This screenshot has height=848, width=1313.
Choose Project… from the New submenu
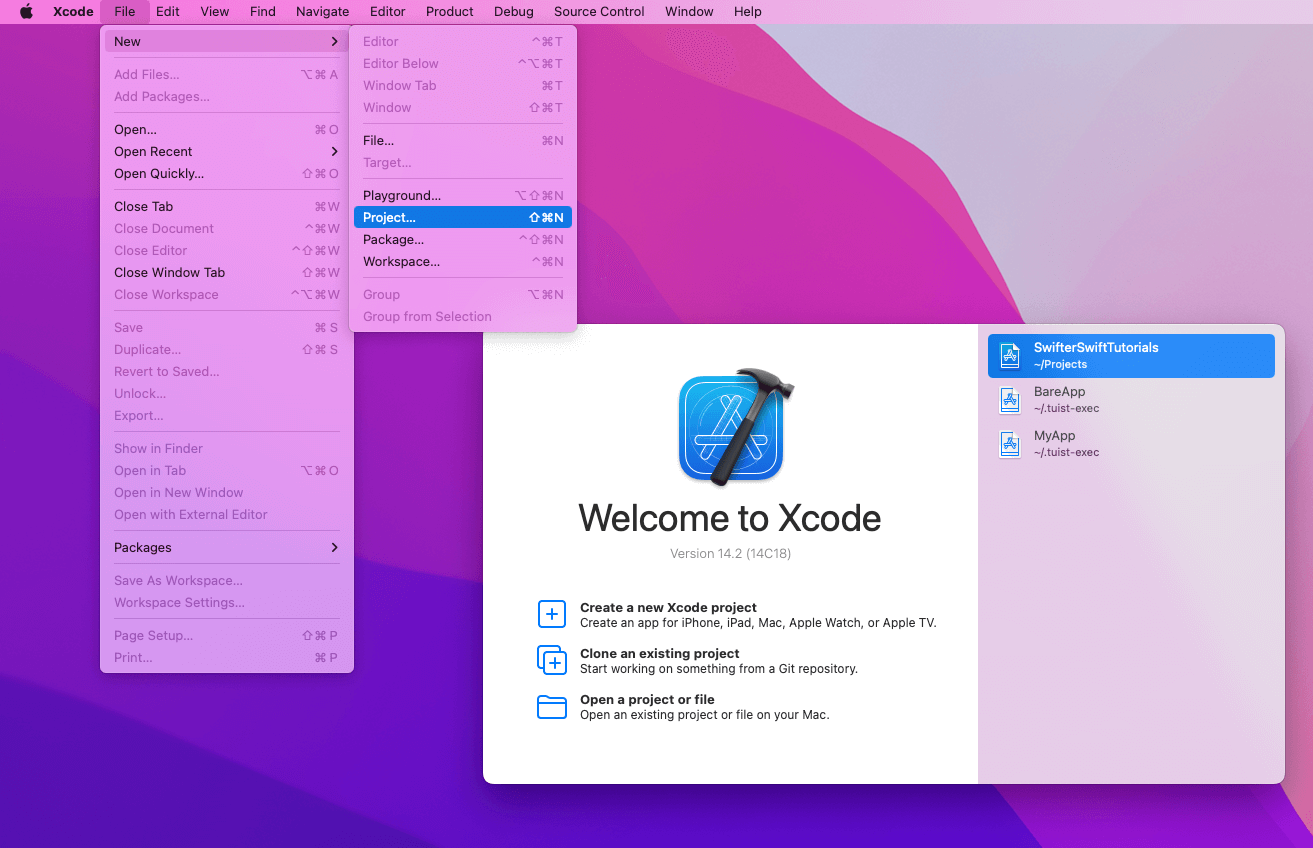point(389,218)
